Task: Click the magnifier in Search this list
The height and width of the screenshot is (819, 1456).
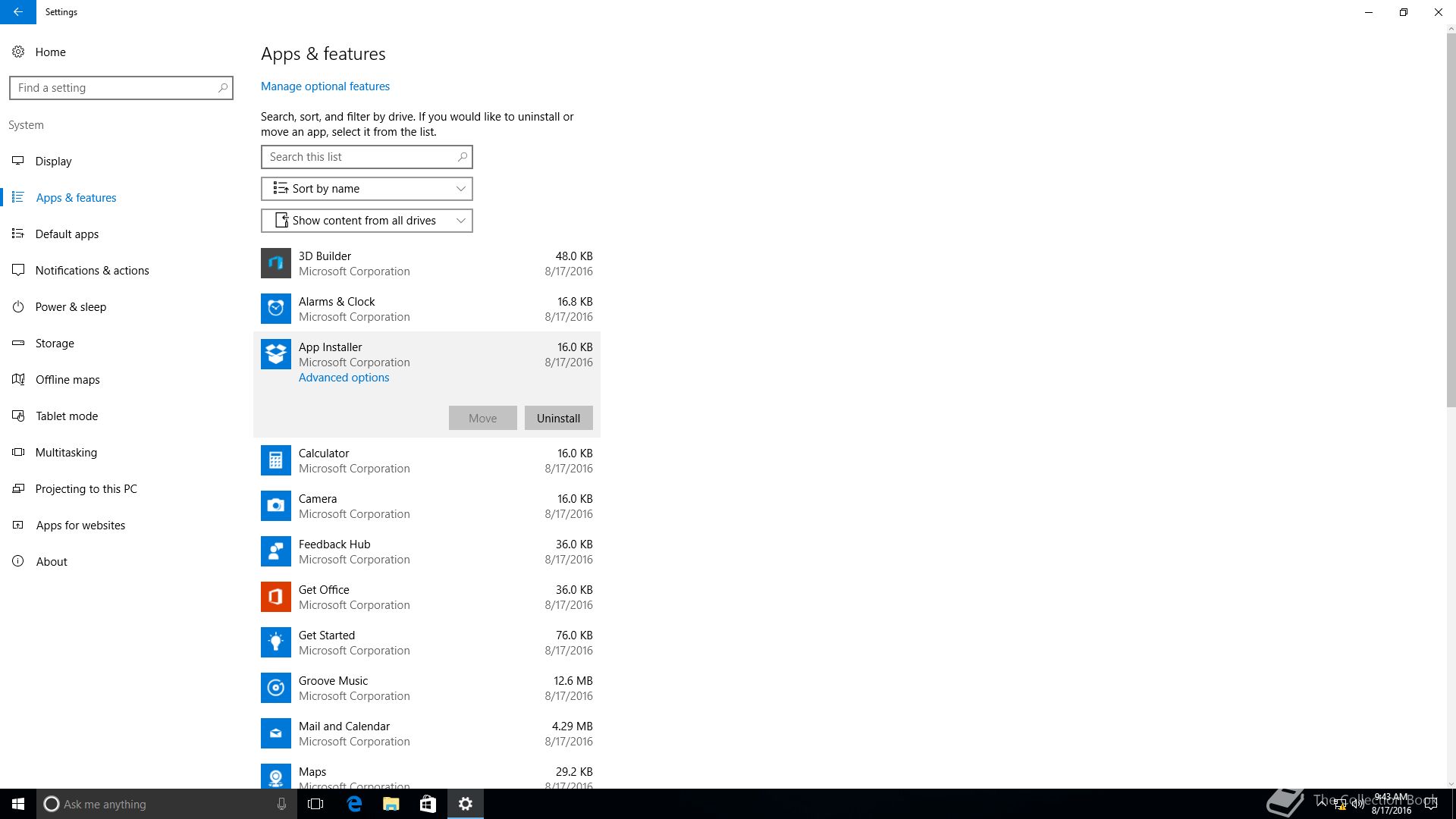Action: (462, 157)
